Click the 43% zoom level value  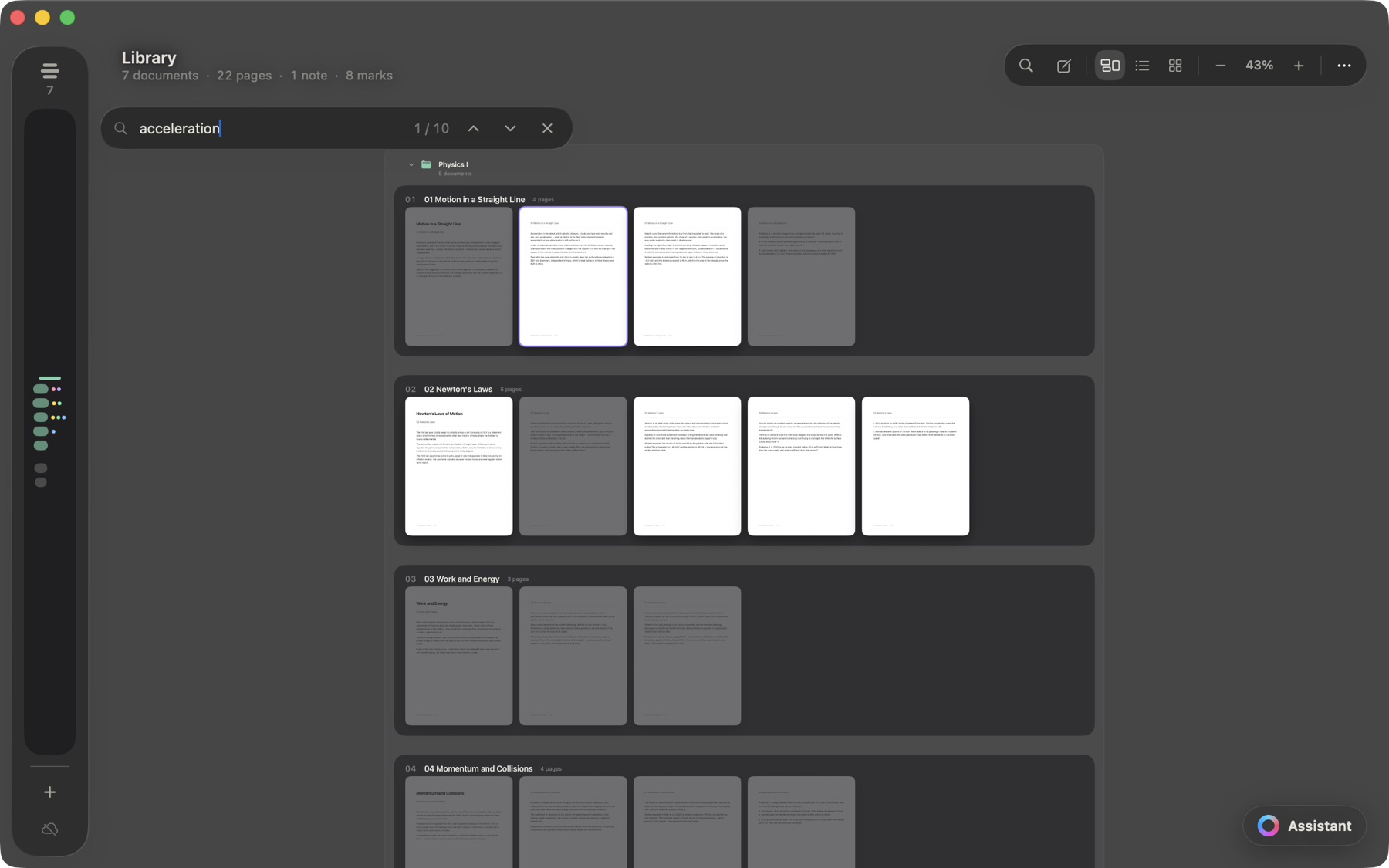coord(1259,66)
